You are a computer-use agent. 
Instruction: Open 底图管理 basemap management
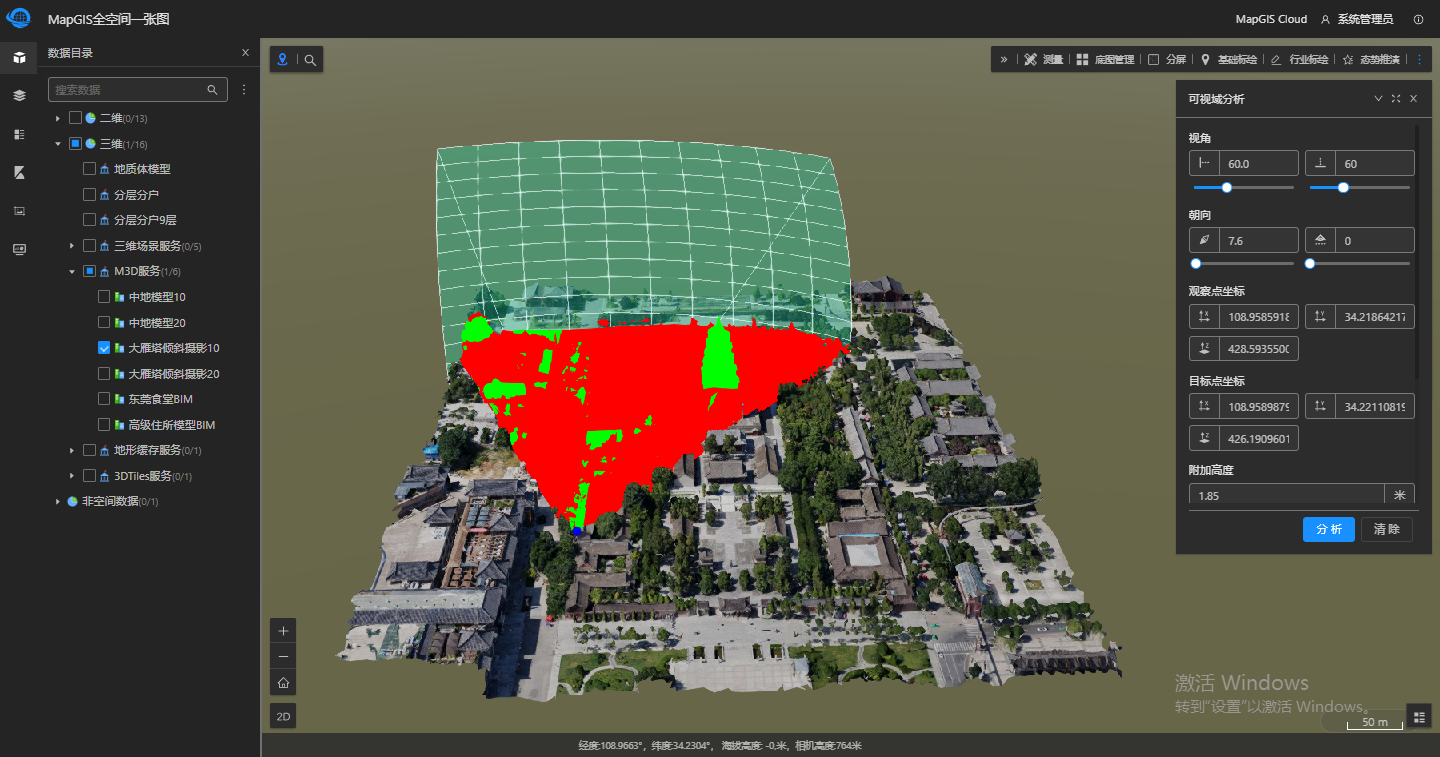point(1105,60)
